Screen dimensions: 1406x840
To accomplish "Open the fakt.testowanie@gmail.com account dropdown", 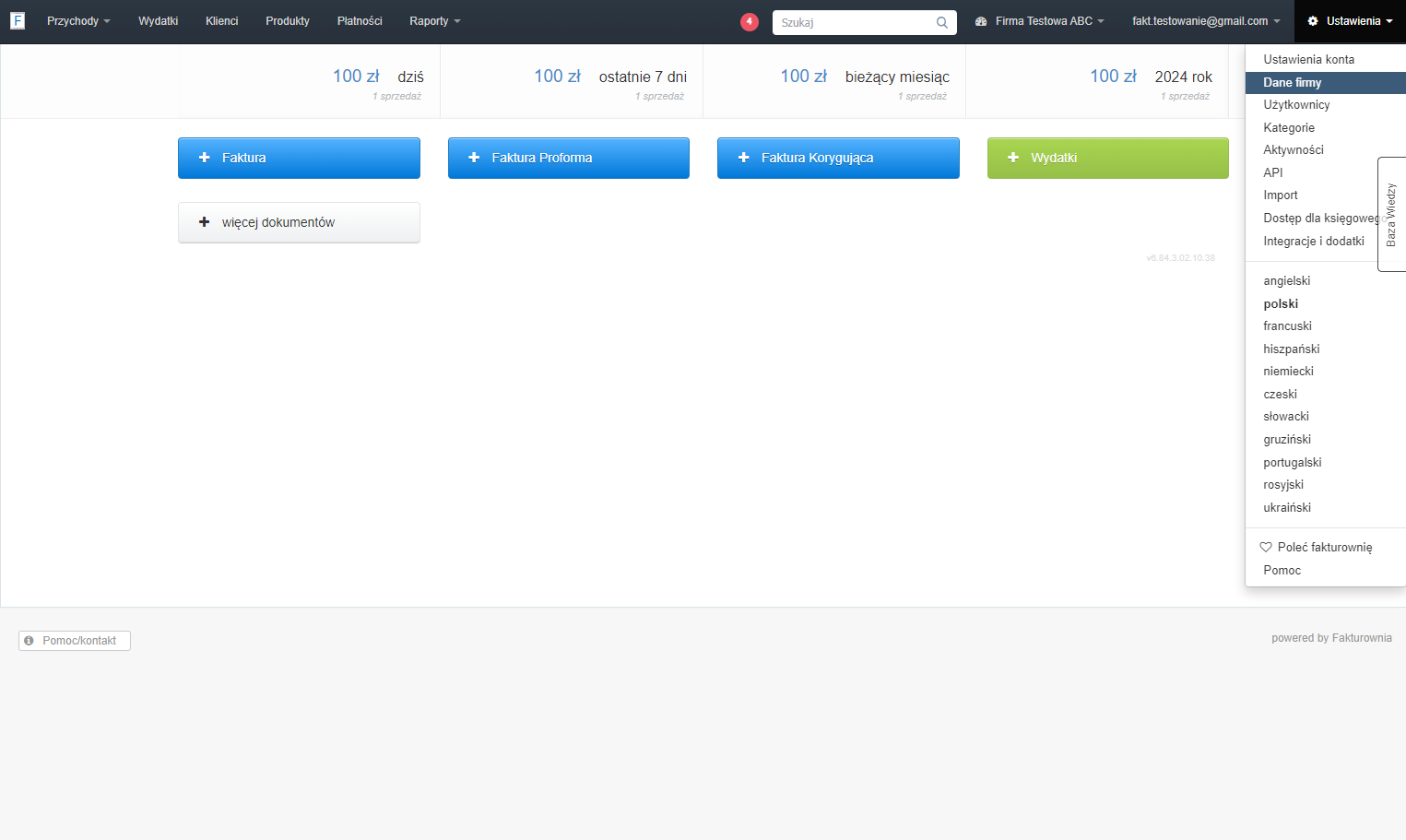I will 1206,21.
